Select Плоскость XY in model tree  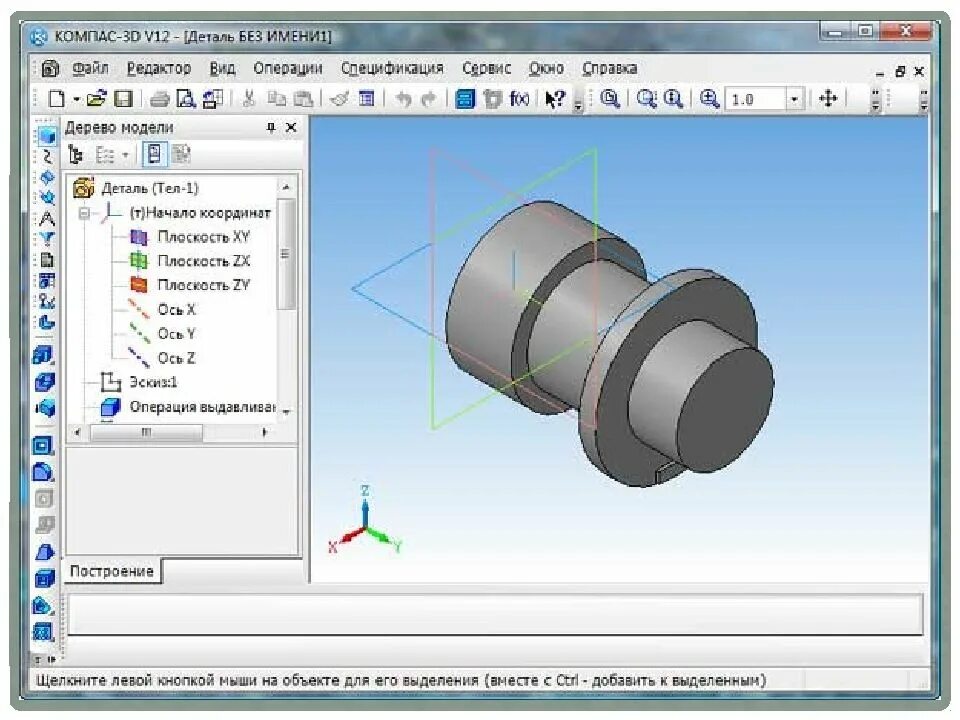[x=203, y=236]
